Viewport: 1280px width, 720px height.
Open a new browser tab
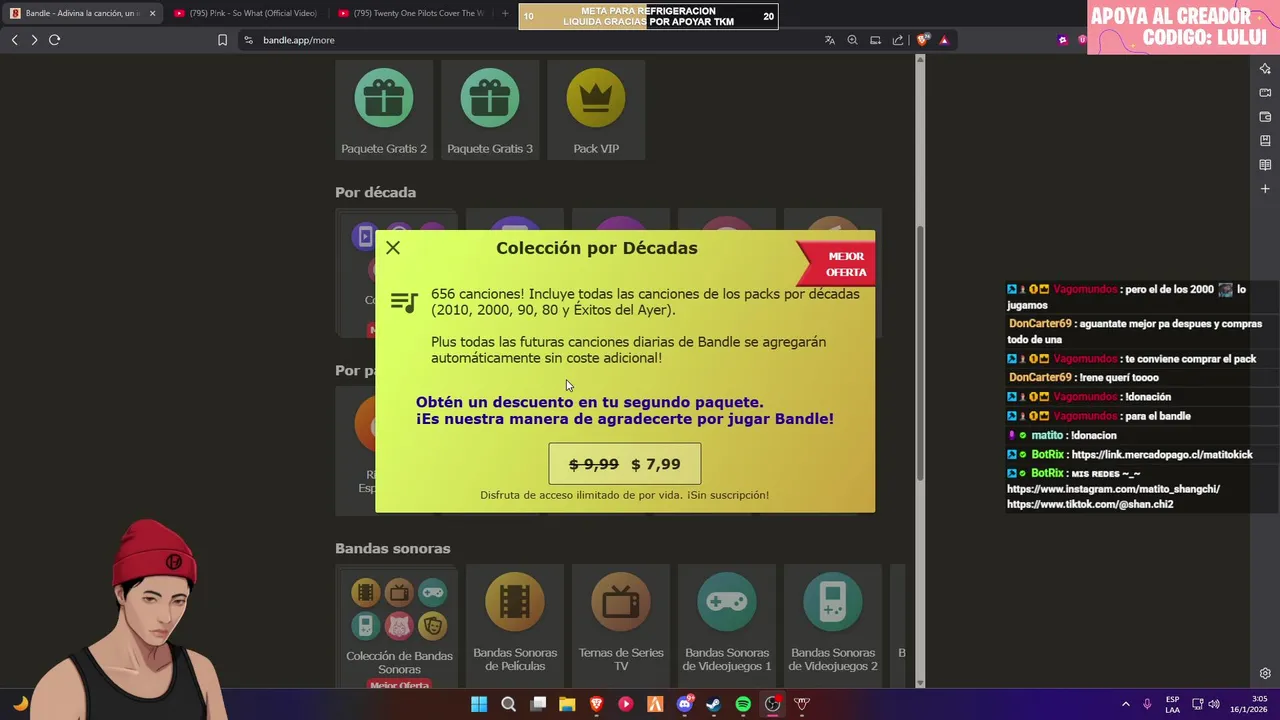click(505, 13)
